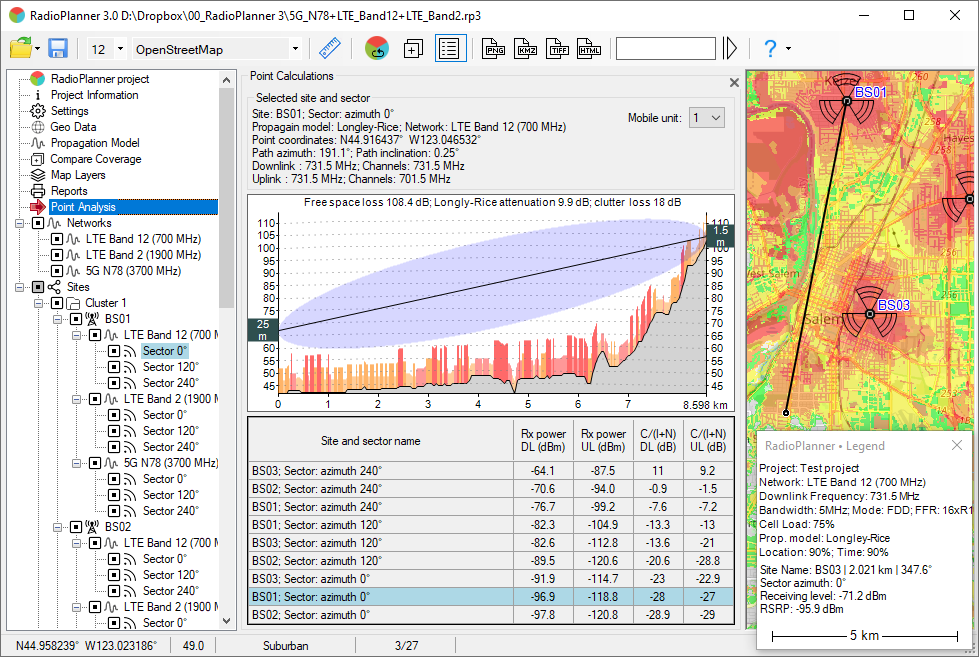Export map as PNG
This screenshot has width=979, height=657.
point(494,49)
